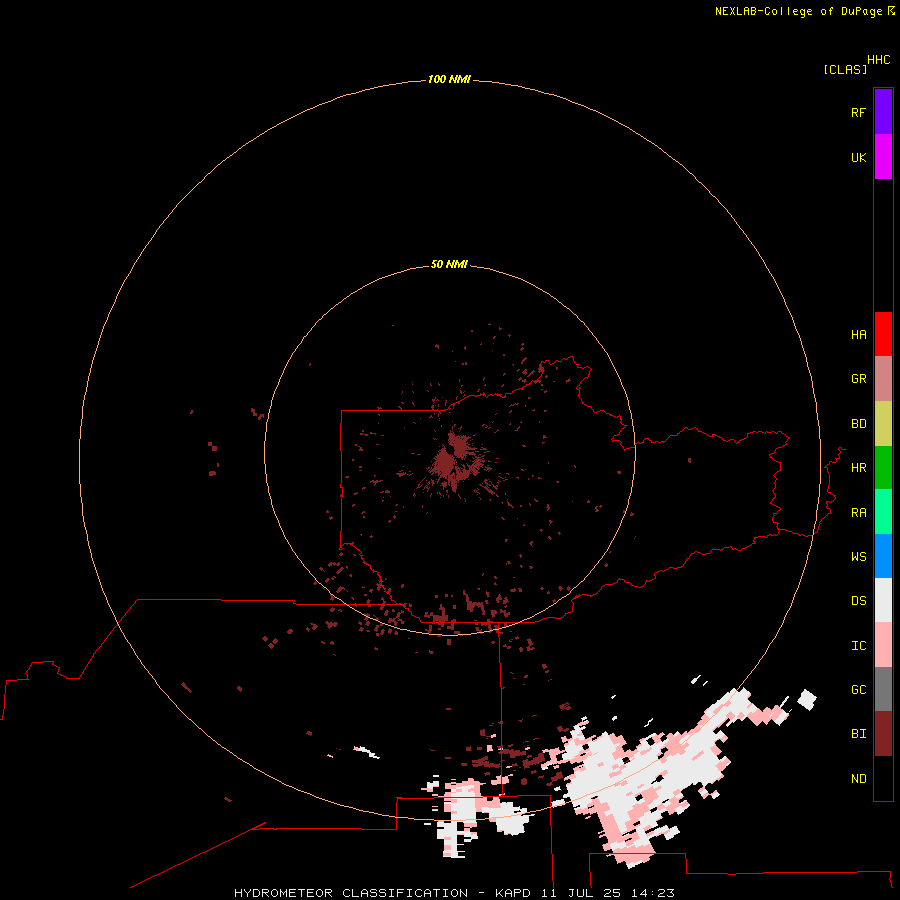Click the UK legend label
900x900 pixels.
point(858,157)
